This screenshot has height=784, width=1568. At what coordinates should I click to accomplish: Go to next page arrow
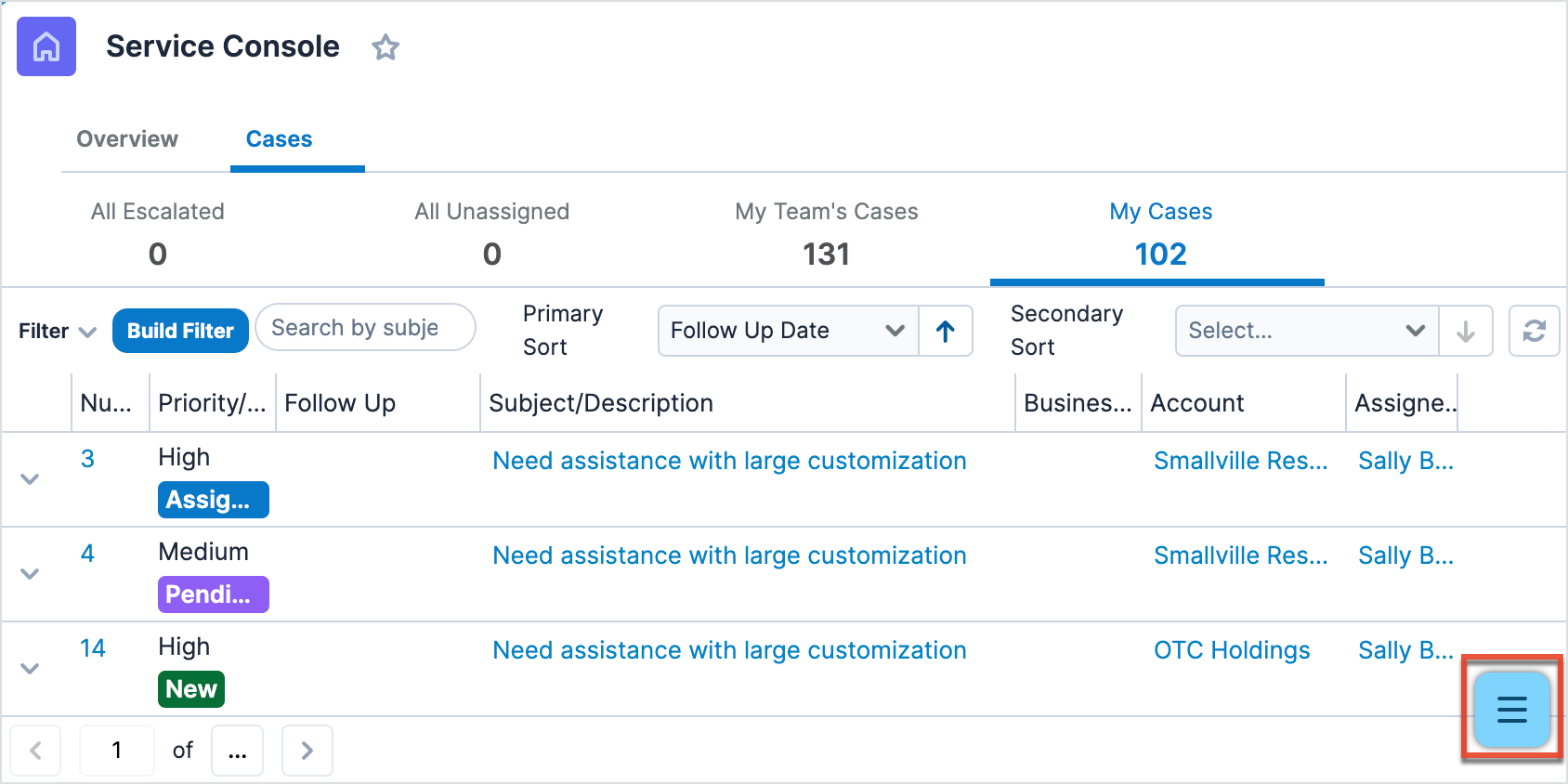(307, 750)
